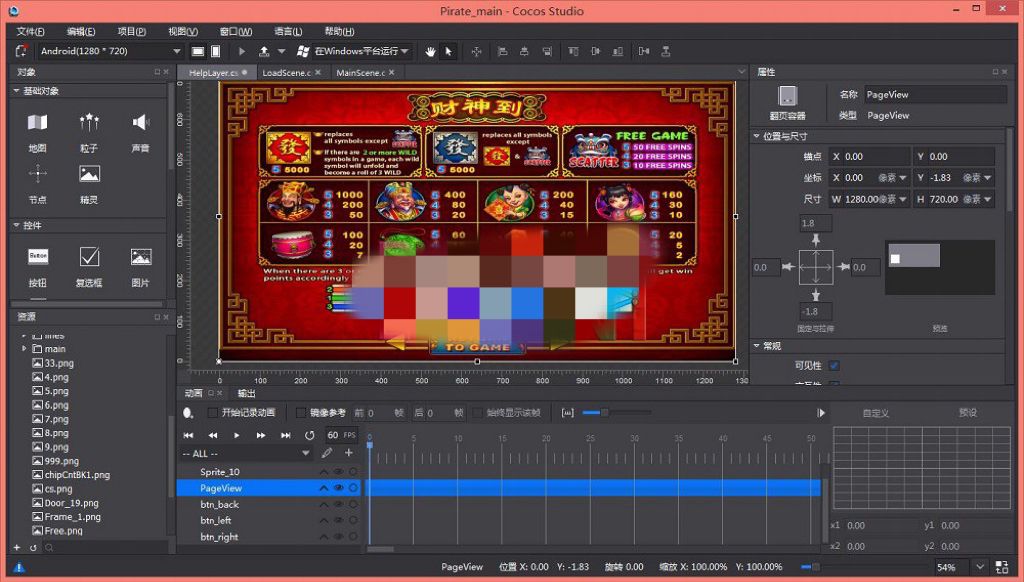
Task: Click the publish project upload icon
Action: point(264,51)
